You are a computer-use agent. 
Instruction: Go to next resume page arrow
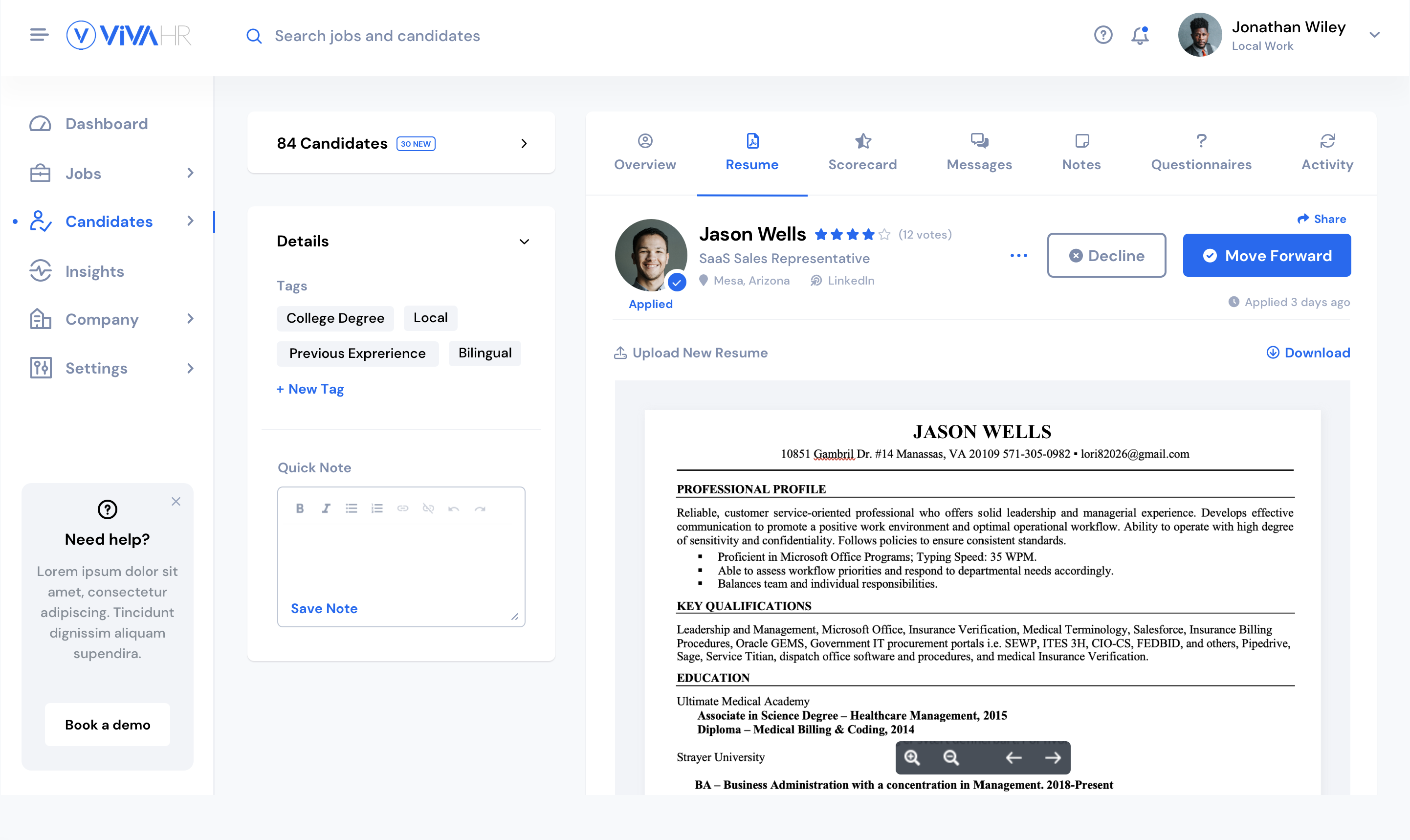(x=1053, y=757)
